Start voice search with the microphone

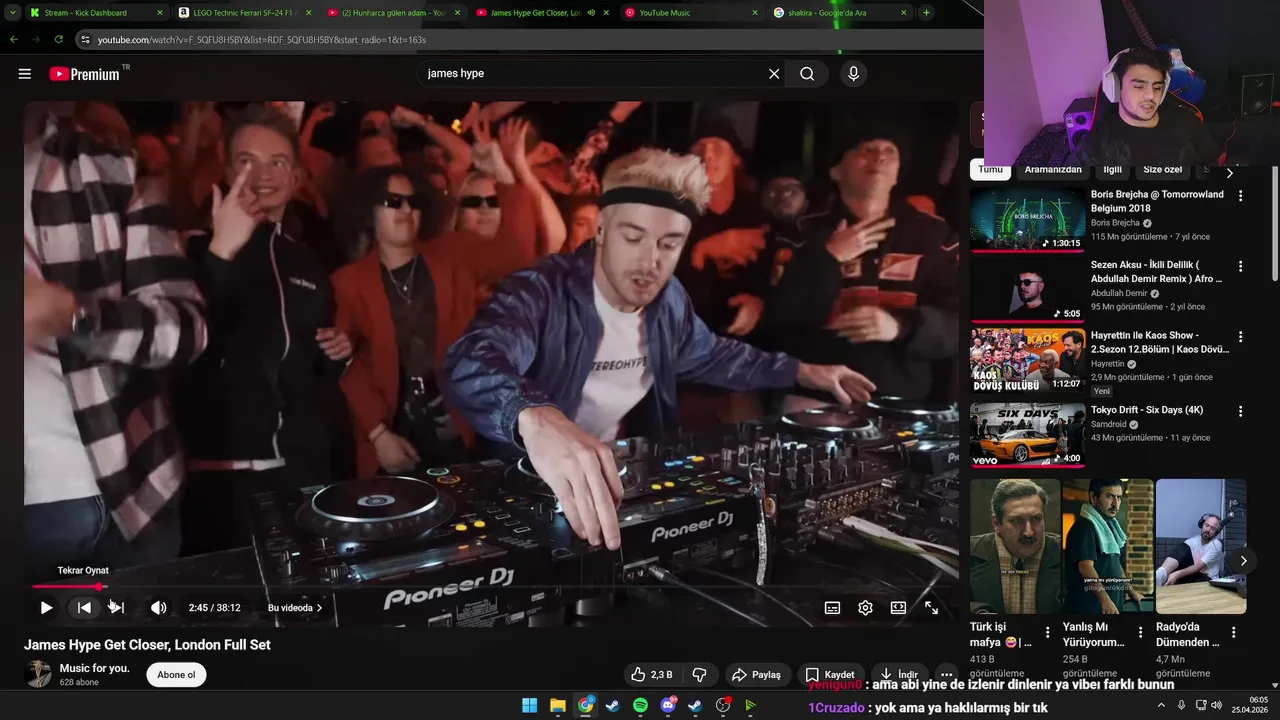pos(853,74)
